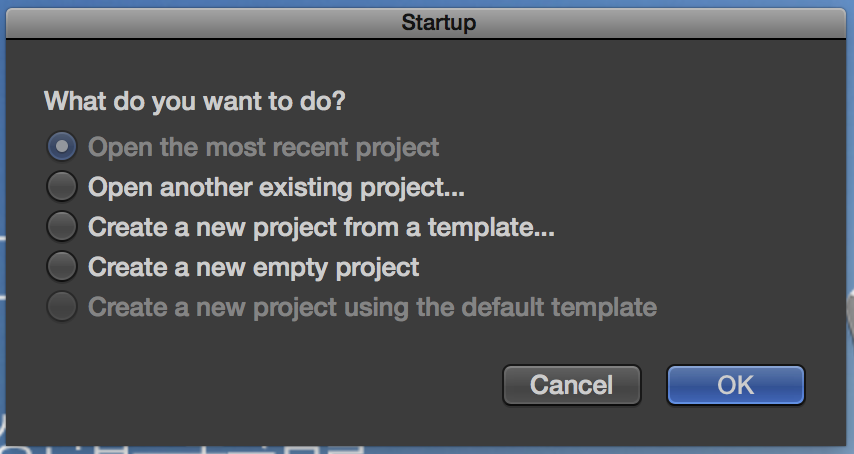
Task: Click the What do you want to do heading
Action: 202,101
